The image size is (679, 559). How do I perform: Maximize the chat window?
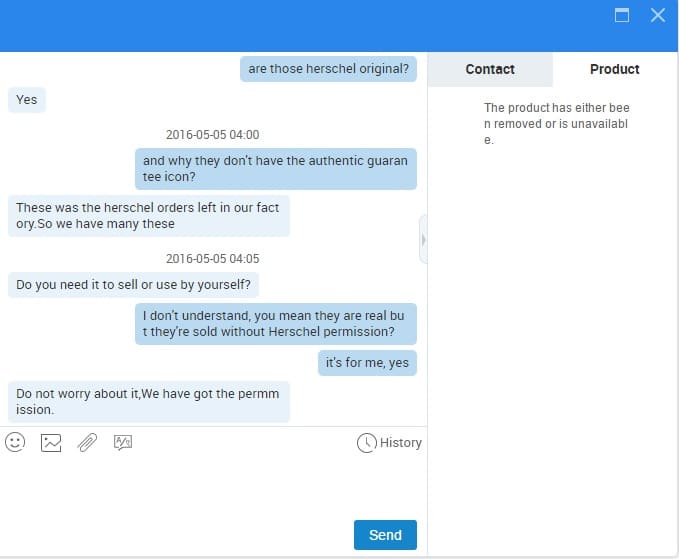coord(622,15)
